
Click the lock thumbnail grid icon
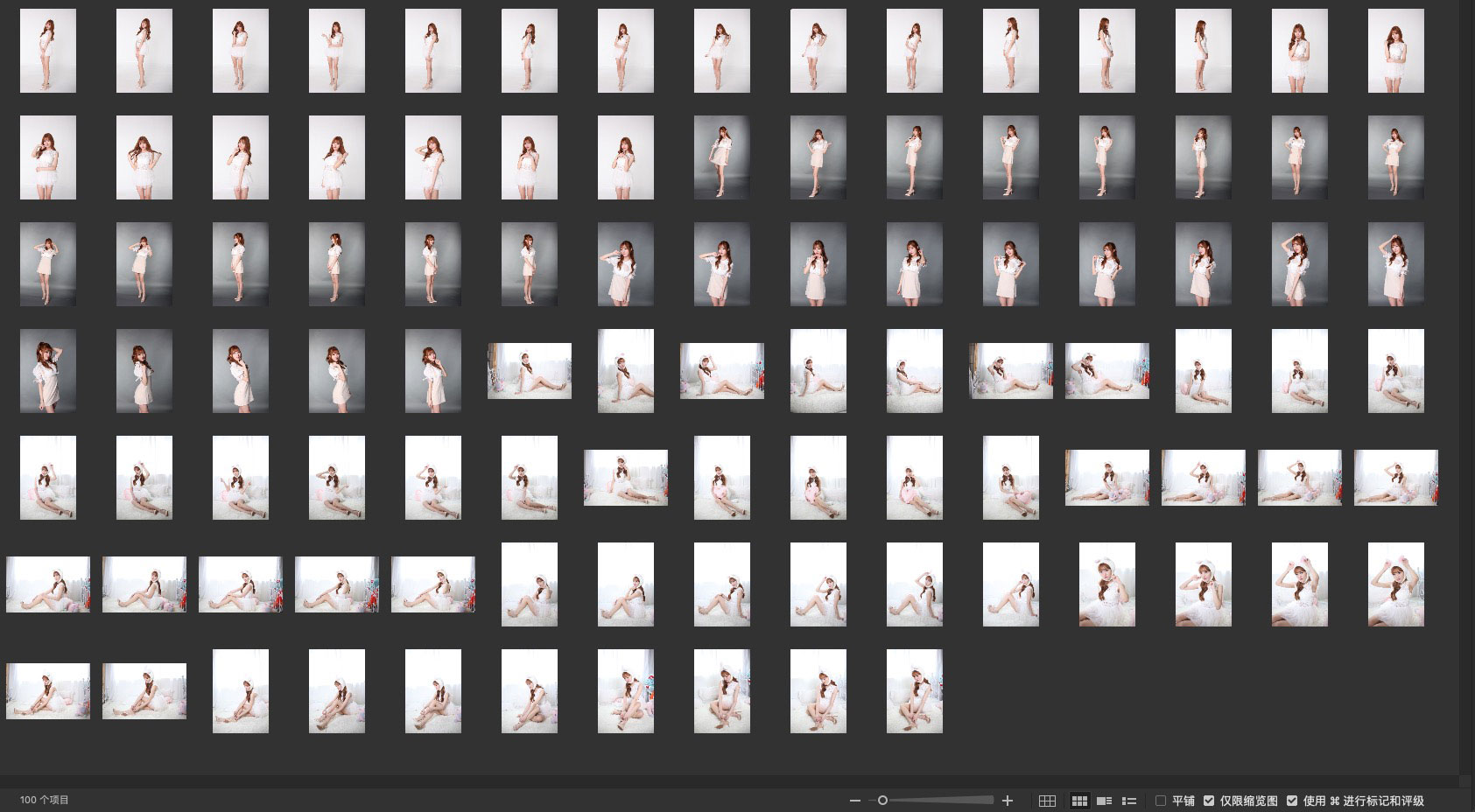pos(1047,801)
